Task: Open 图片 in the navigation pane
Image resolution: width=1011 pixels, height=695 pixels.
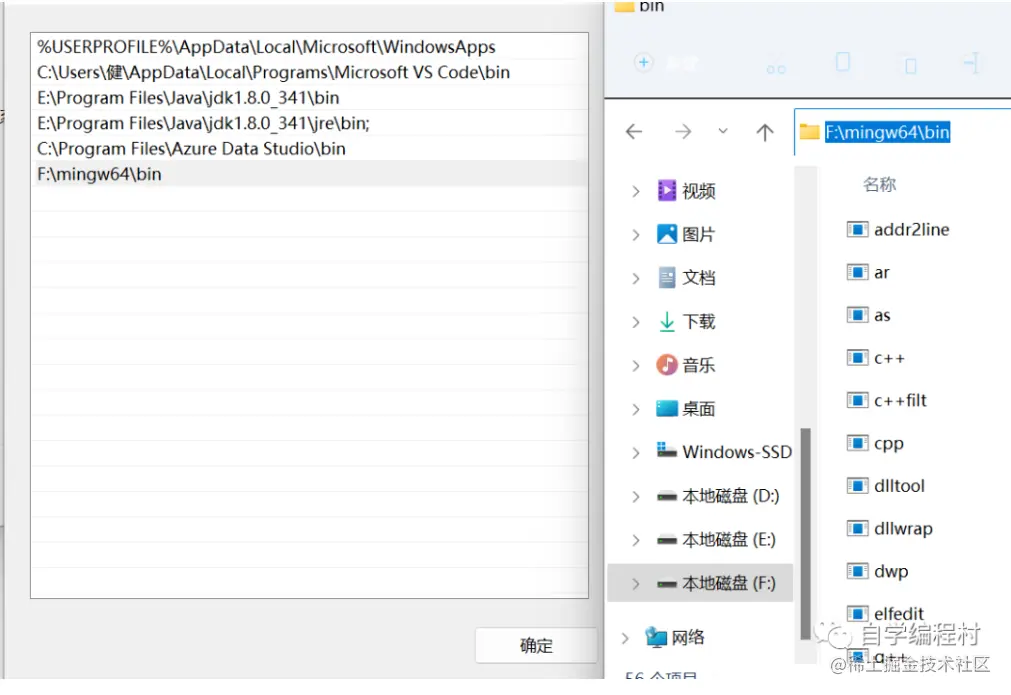Action: 686,234
